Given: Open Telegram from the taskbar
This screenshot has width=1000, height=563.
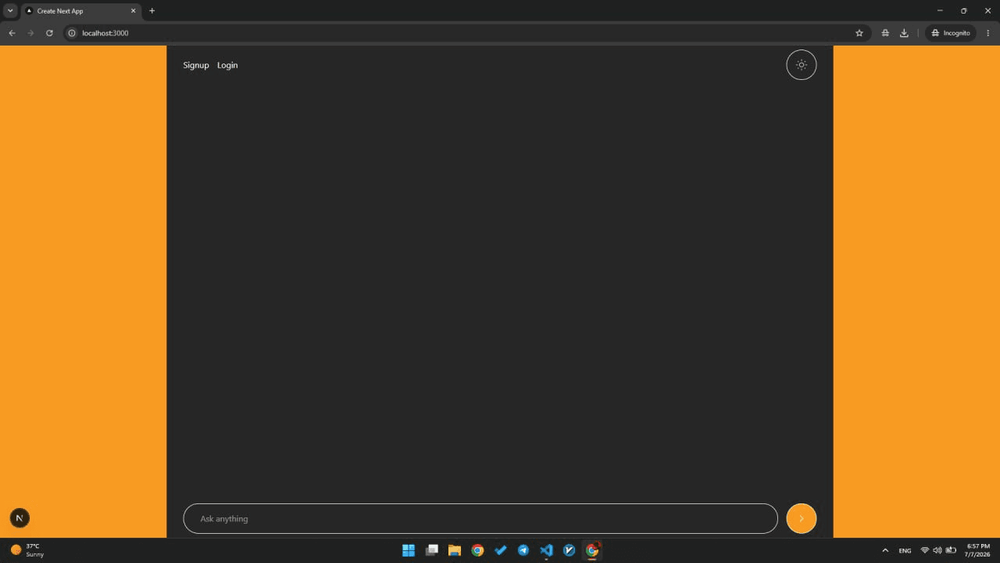Looking at the screenshot, I should (524, 550).
